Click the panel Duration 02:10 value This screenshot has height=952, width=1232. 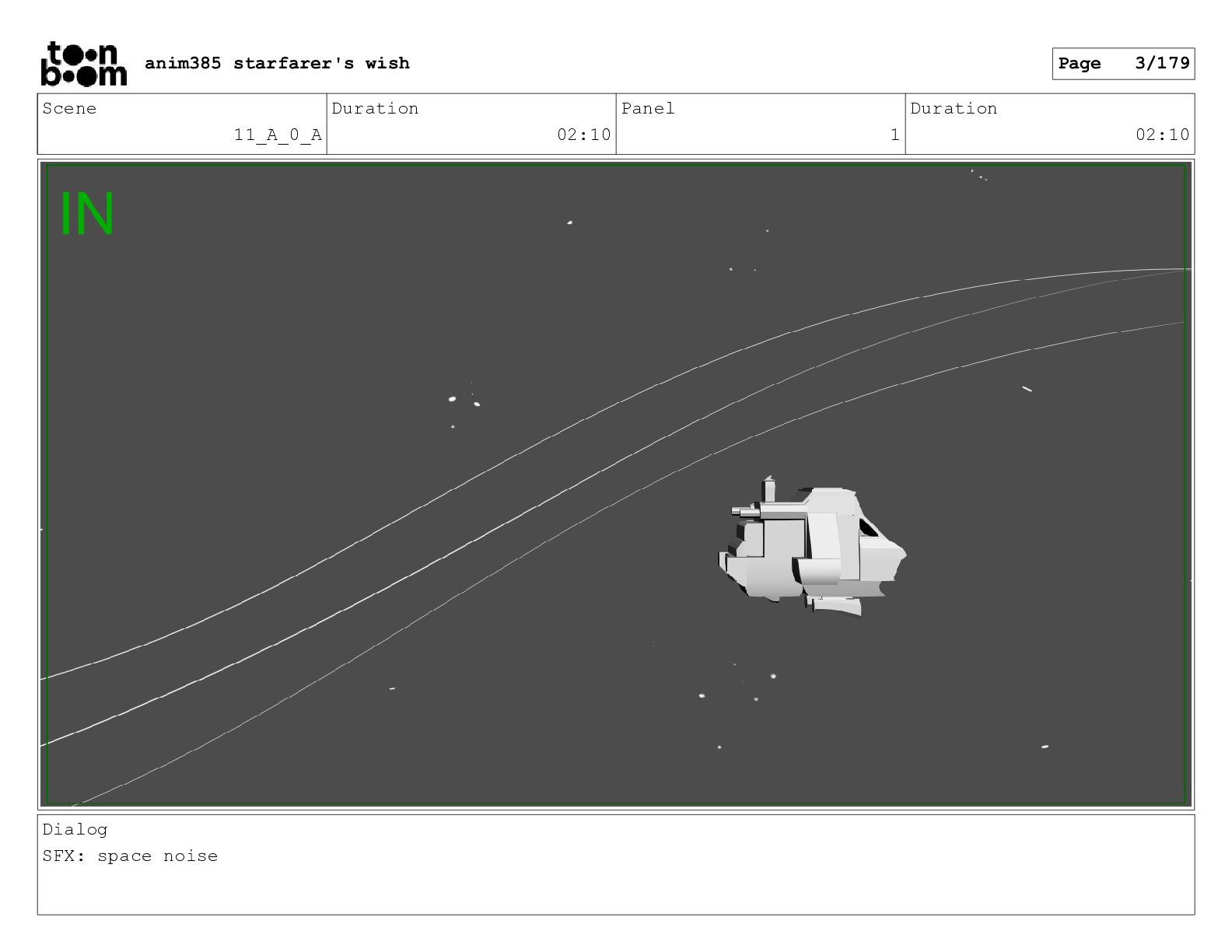[1162, 135]
